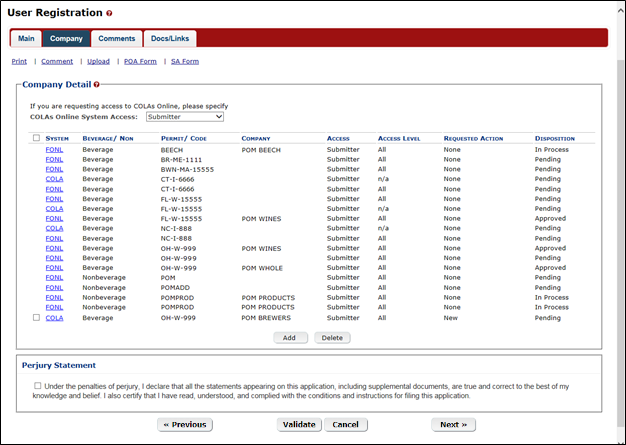Go to the Docs/Links tab

pos(169,39)
